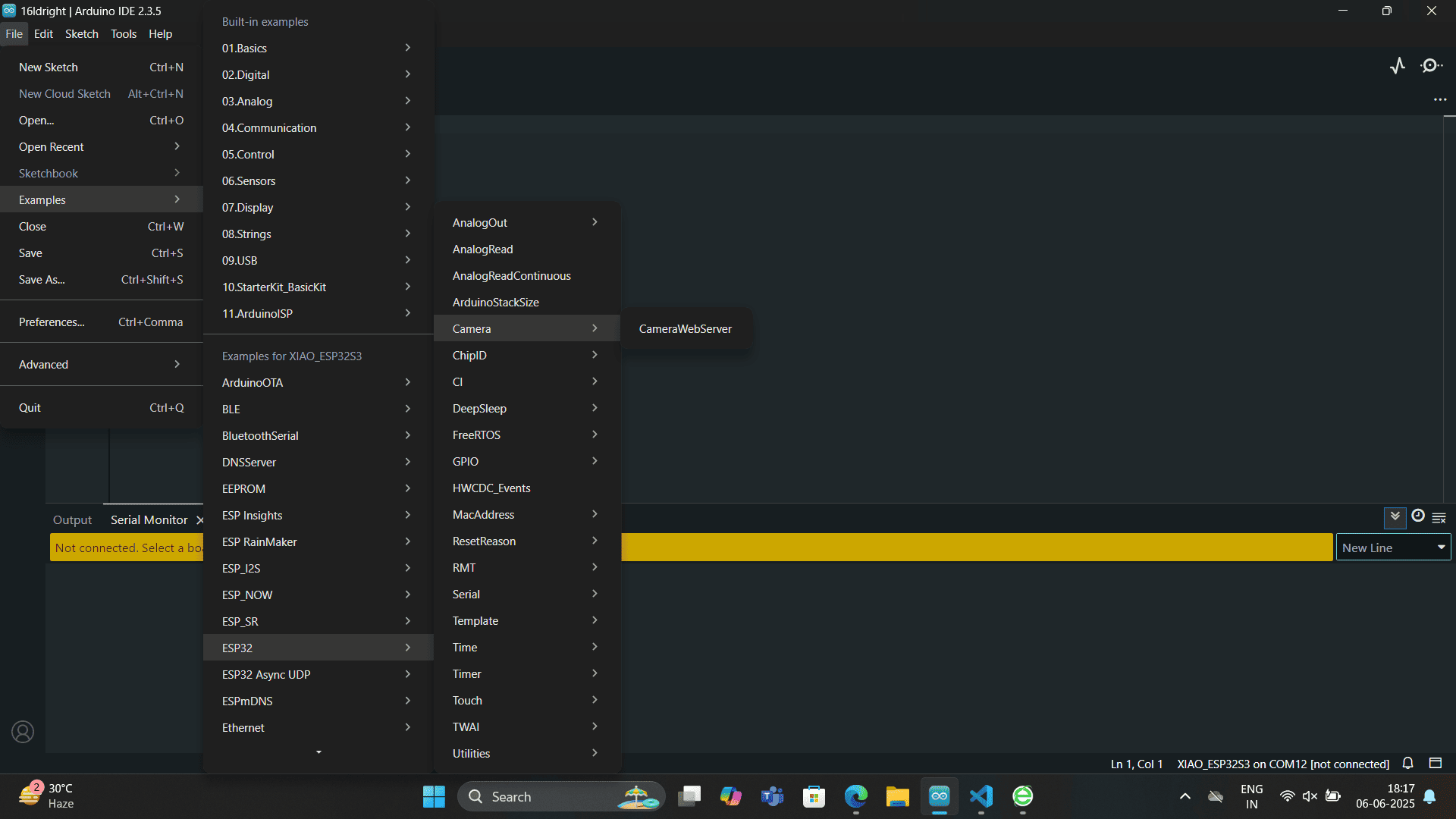Toggle bottom panel icon in status bar
The width and height of the screenshot is (1456, 819).
point(1435,763)
